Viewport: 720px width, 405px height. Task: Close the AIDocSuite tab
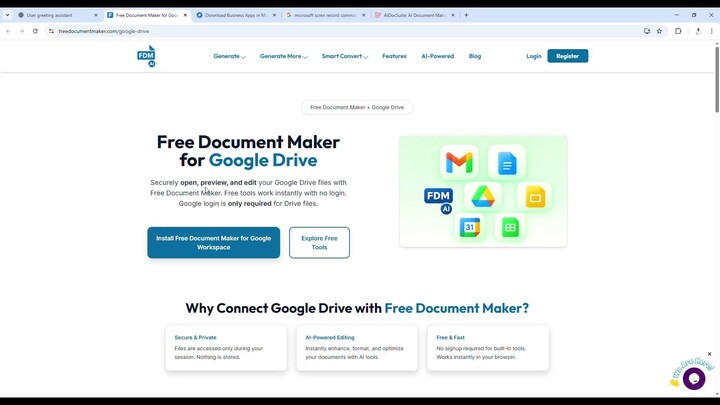(453, 15)
